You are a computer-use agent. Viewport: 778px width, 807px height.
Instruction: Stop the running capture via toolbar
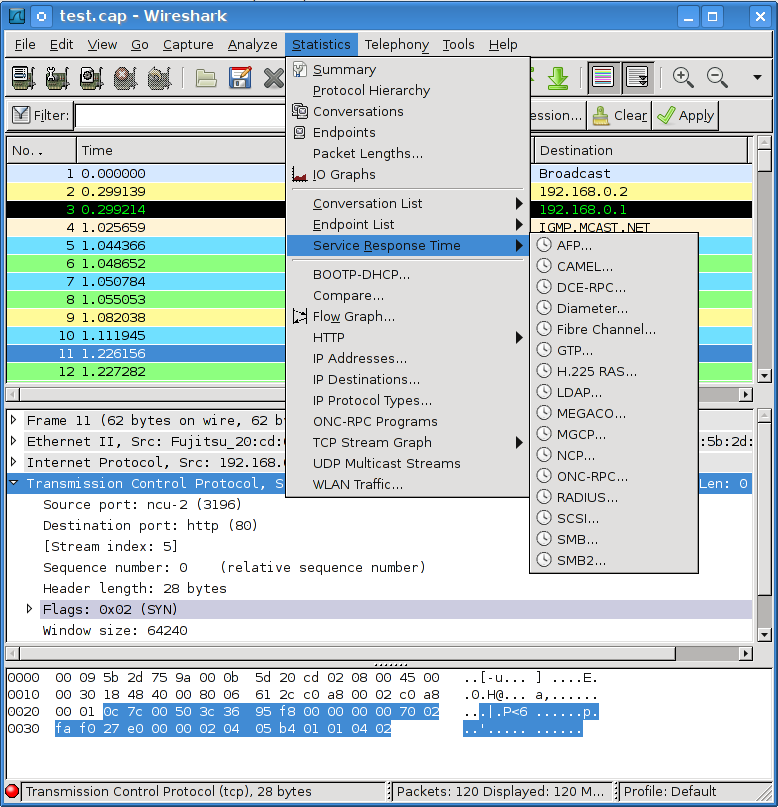coord(125,78)
